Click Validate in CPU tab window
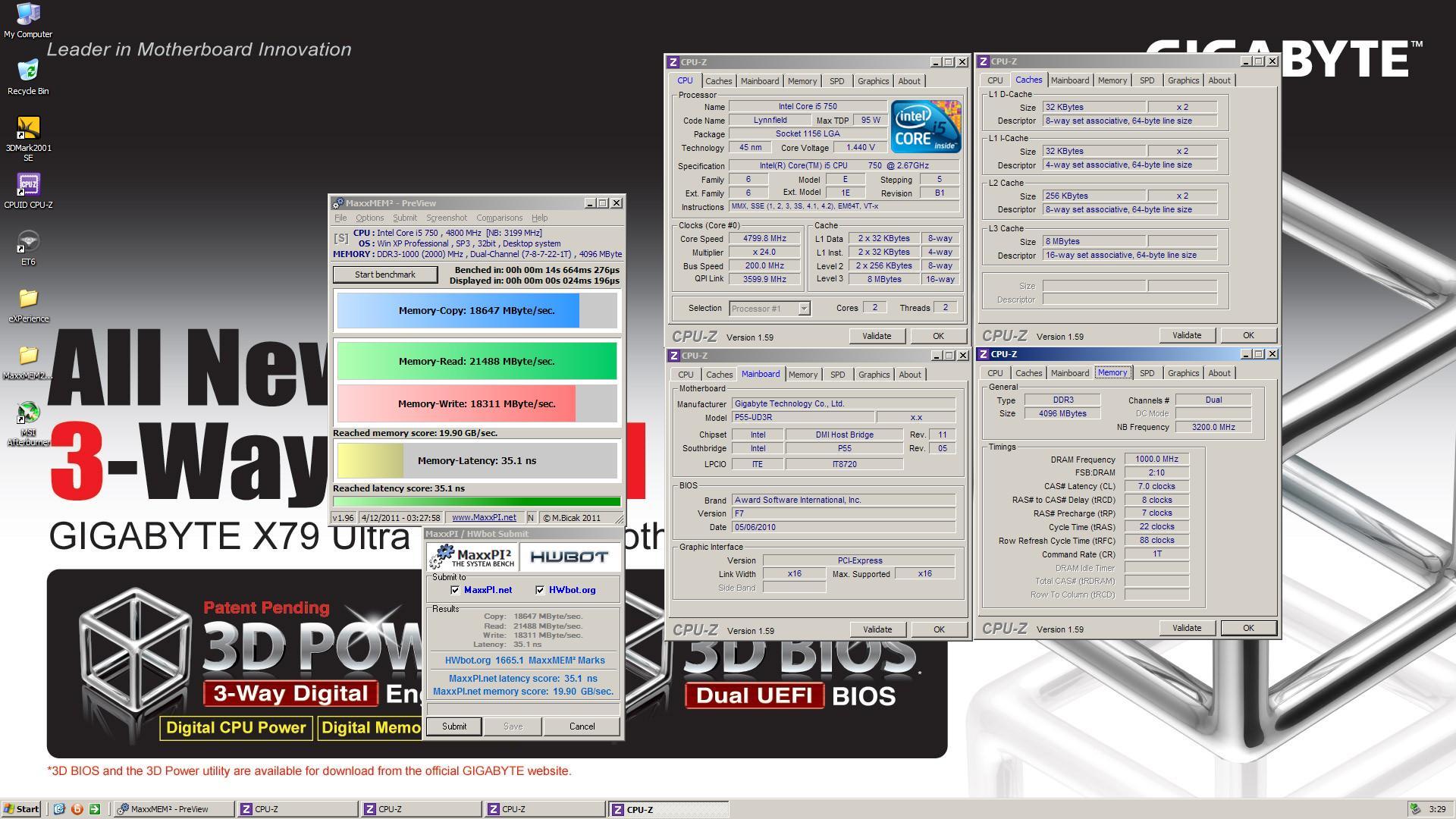This screenshot has width=1456, height=819. coord(877,336)
